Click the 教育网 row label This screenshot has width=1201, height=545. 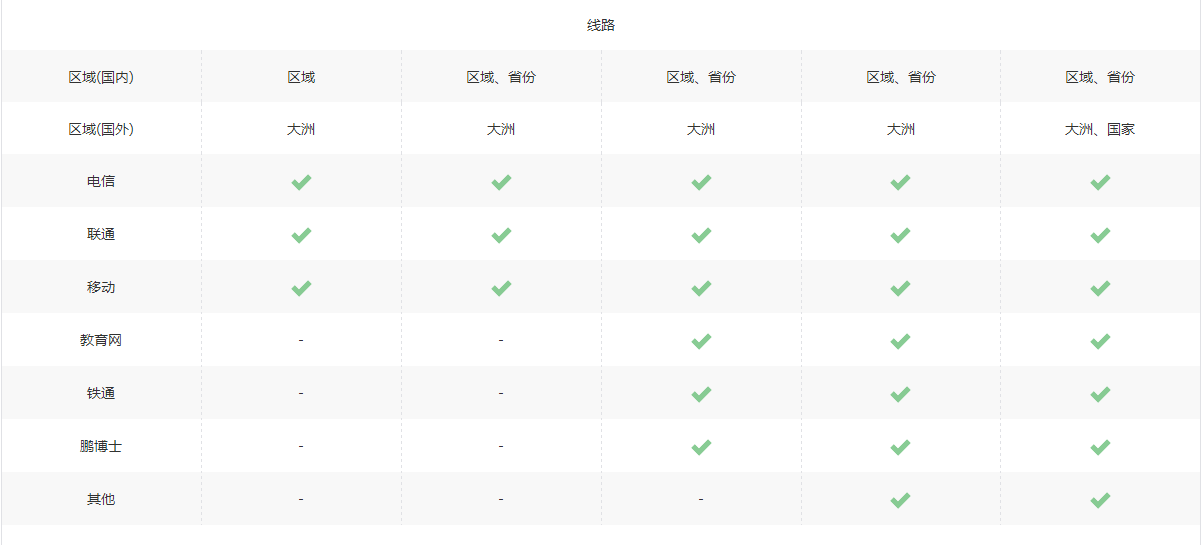click(101, 340)
